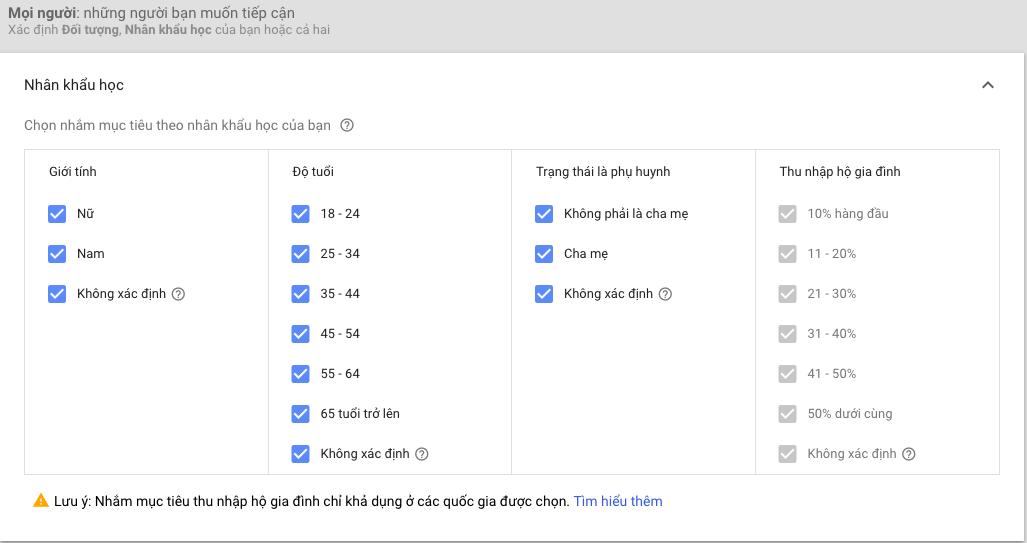Click the 10% hàng đầu income checkbox
1027x543 pixels.
[787, 214]
